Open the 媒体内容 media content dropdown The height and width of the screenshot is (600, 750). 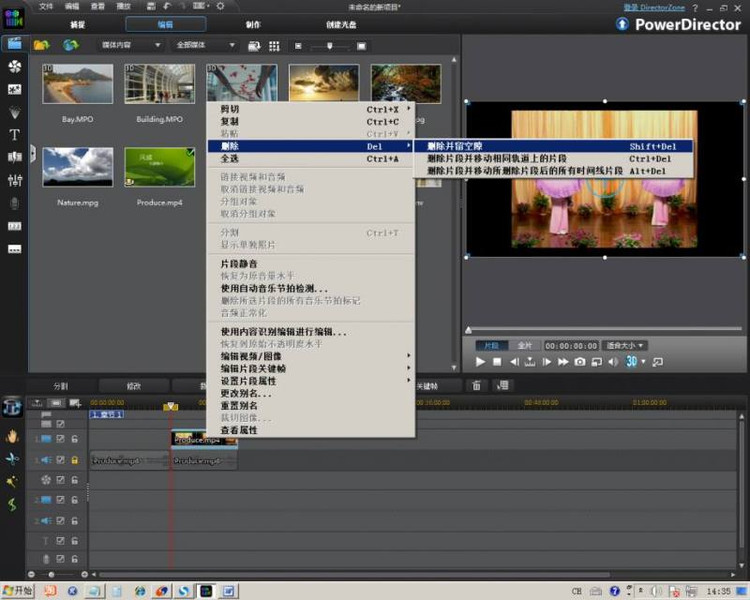point(130,45)
